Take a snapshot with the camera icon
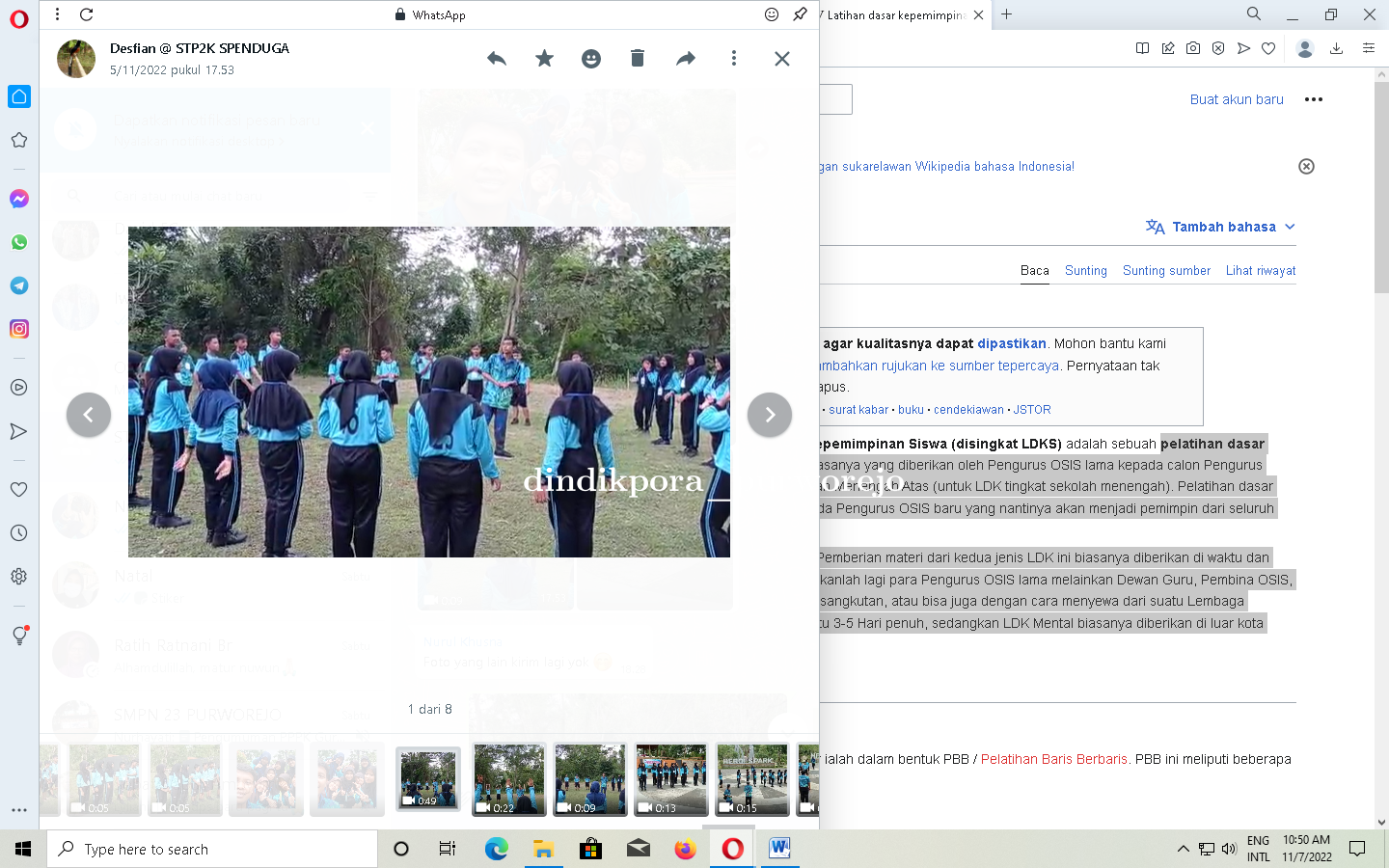1389x868 pixels. (x=1193, y=48)
